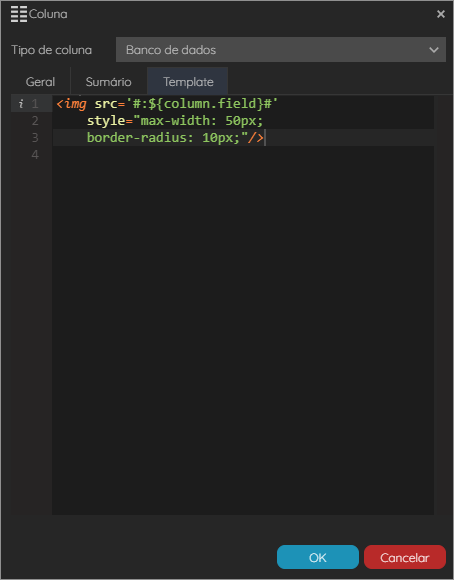The image size is (454, 580).
Task: Click the info icon beside line 1
Action: 21,104
